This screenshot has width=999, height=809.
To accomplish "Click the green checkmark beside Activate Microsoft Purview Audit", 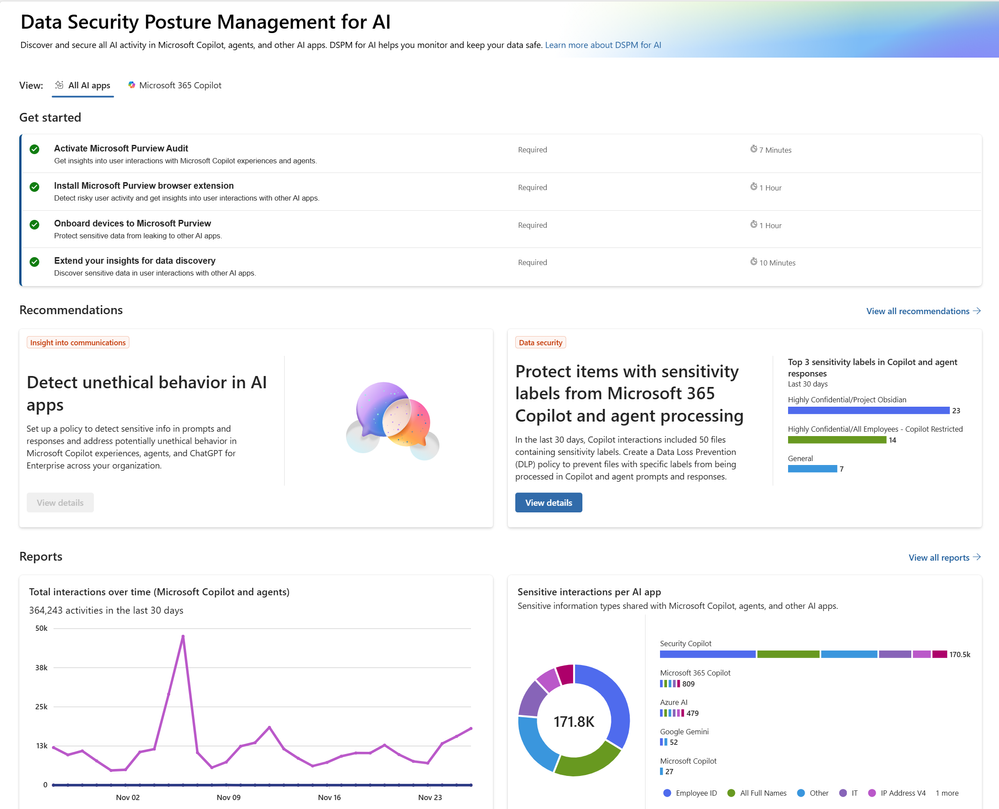I will (34, 149).
